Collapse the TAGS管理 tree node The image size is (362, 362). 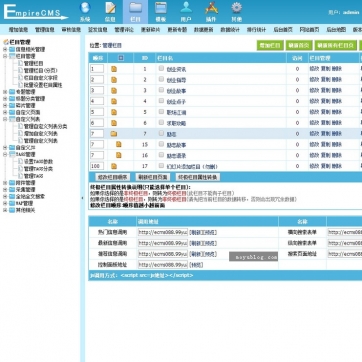(x=5, y=155)
